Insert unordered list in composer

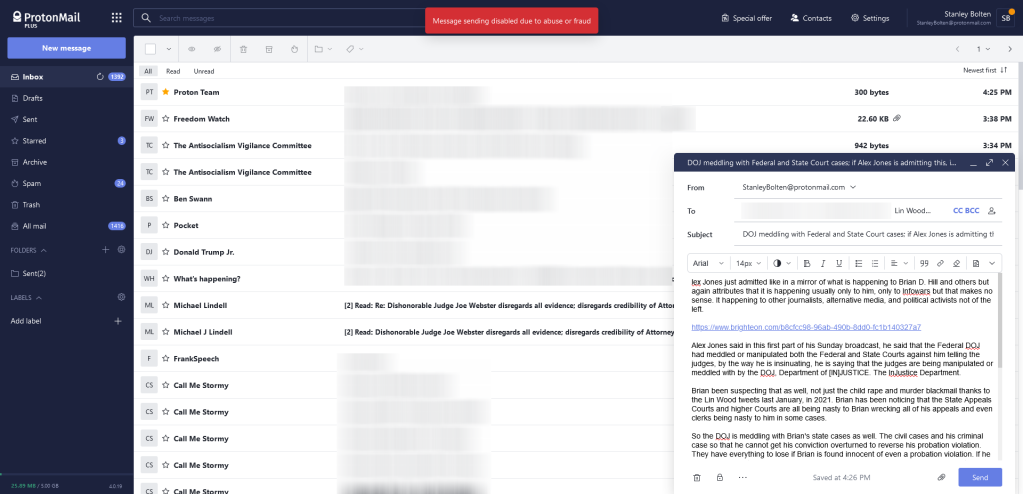(859, 263)
